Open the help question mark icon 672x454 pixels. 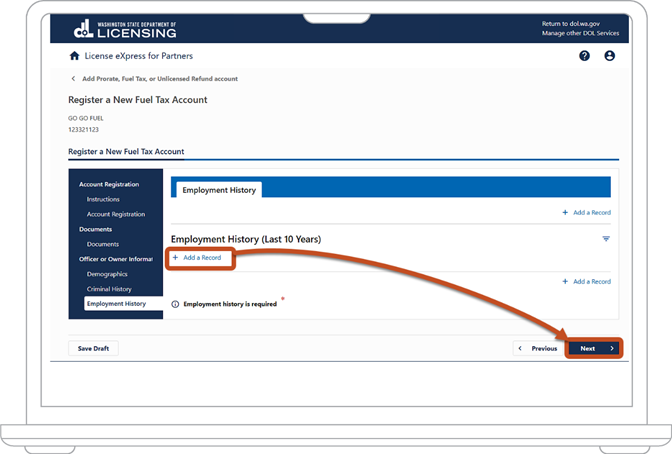click(584, 56)
